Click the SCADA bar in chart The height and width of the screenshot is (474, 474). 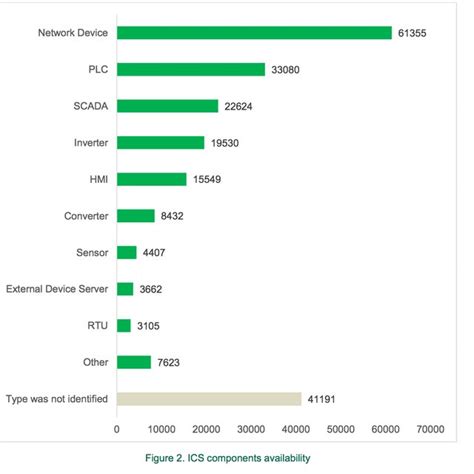coord(167,106)
